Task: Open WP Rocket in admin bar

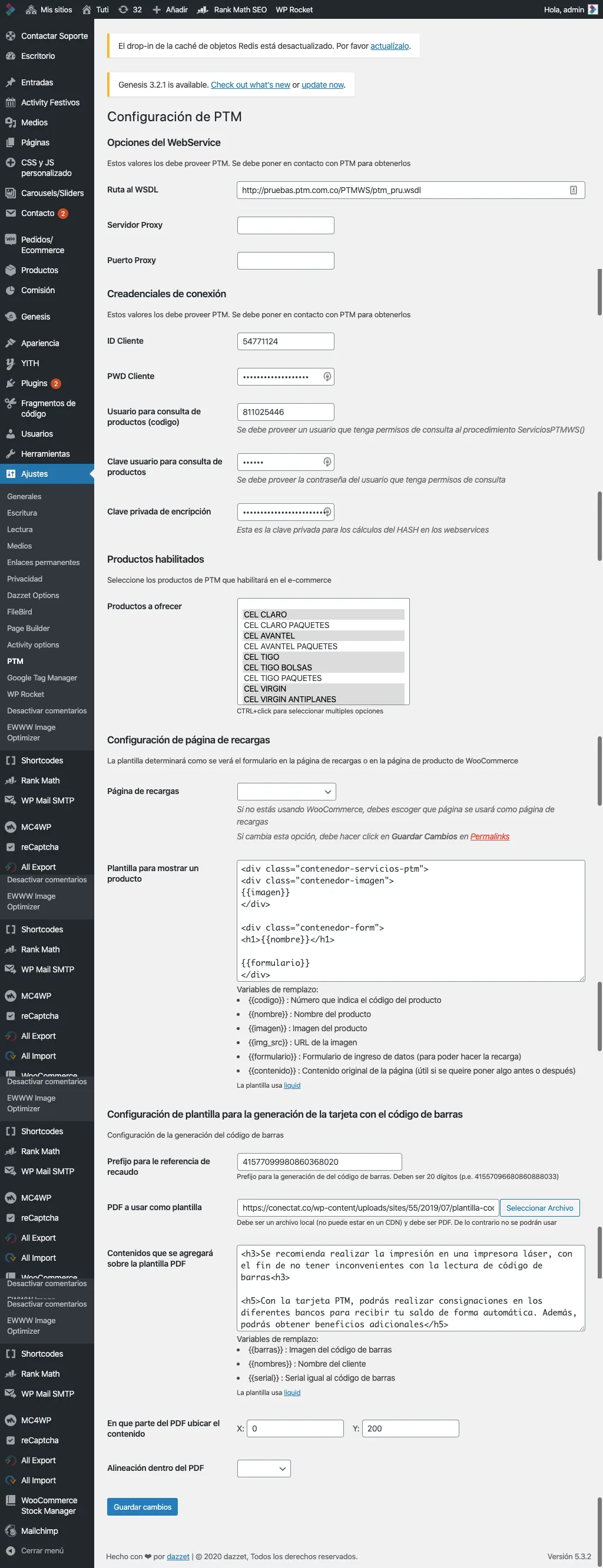Action: tap(294, 10)
